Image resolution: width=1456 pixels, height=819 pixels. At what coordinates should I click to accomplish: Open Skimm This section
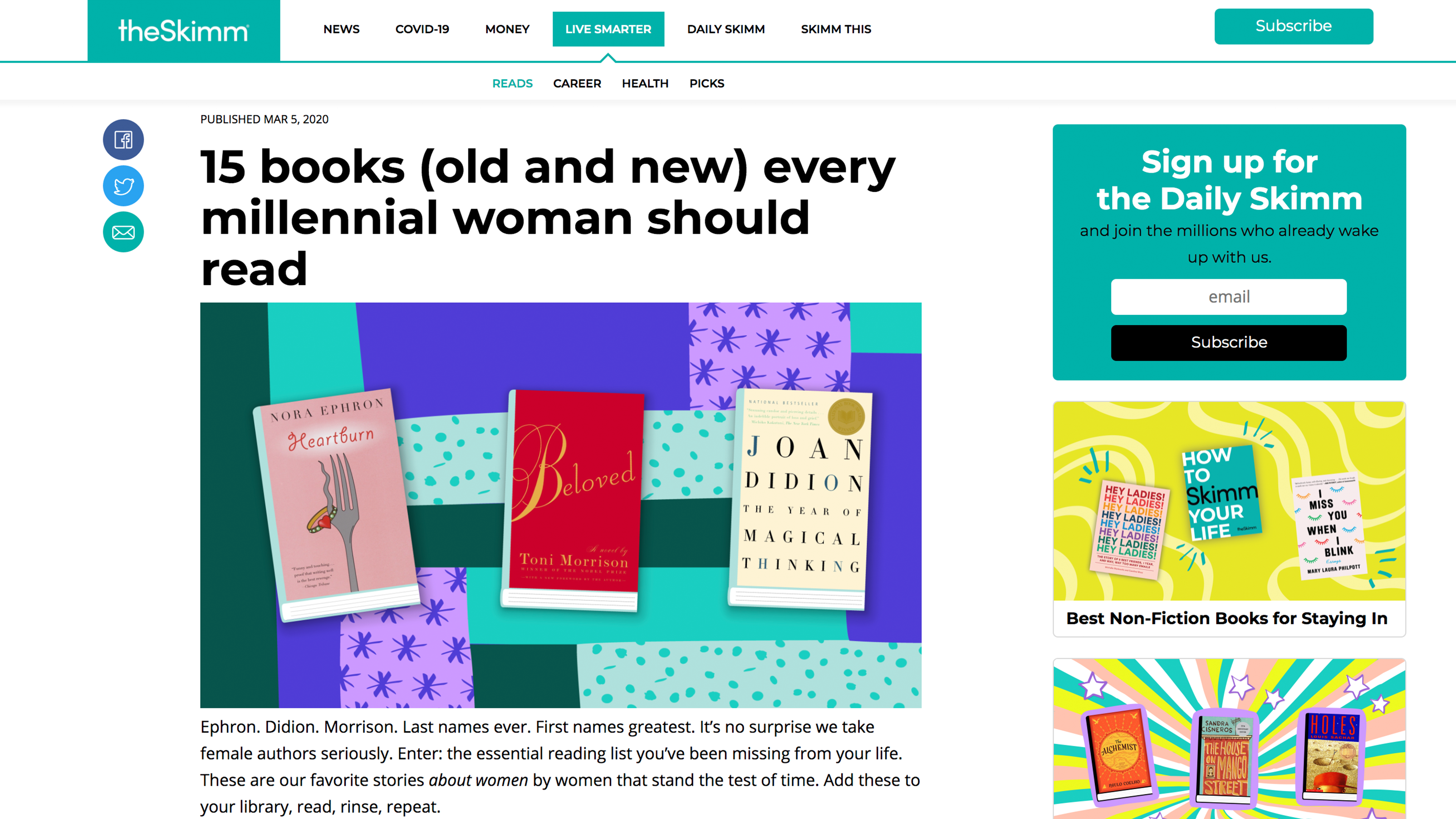[x=836, y=29]
